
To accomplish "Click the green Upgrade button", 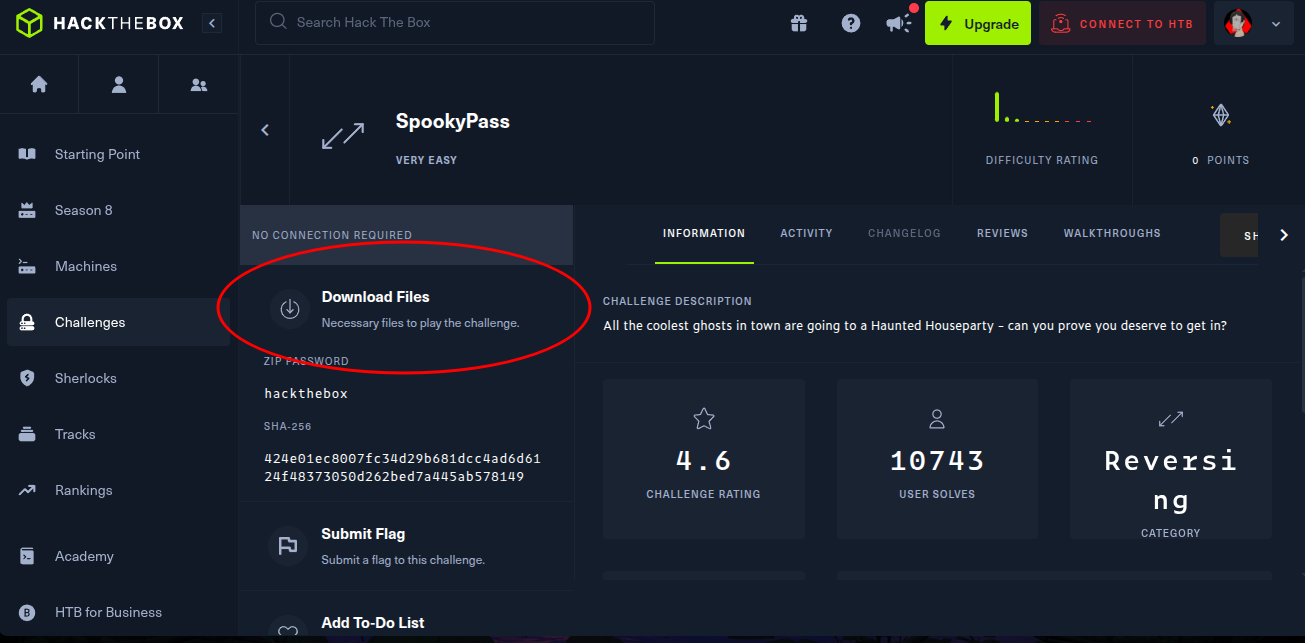I will 978,24.
